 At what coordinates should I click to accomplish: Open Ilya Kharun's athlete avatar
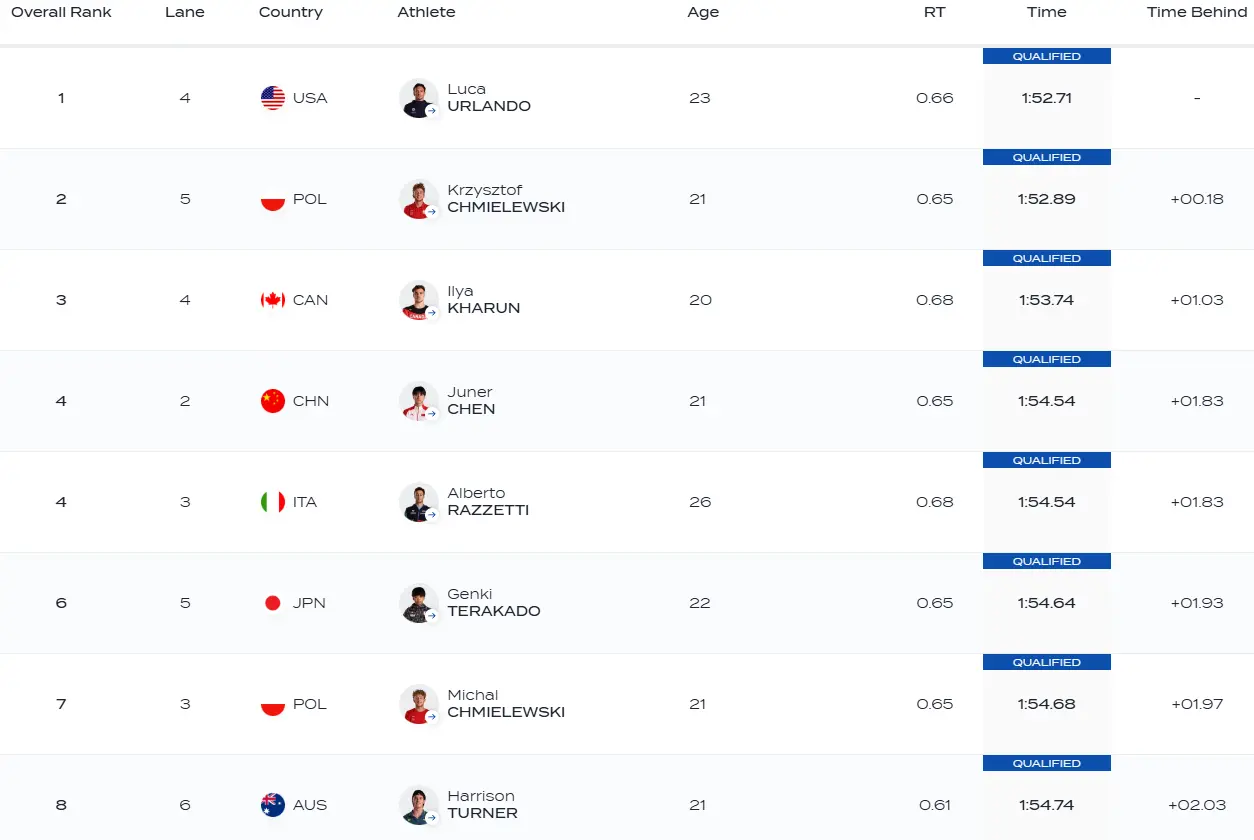pos(418,300)
